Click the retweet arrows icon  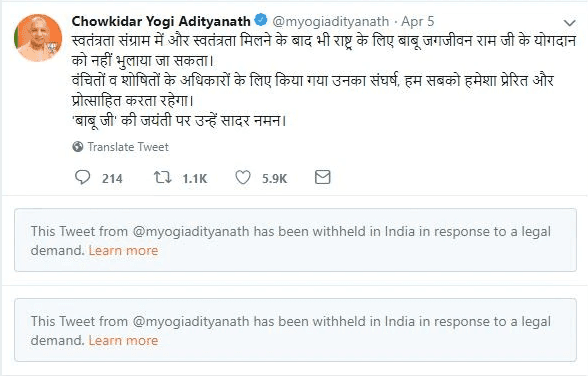point(163,177)
